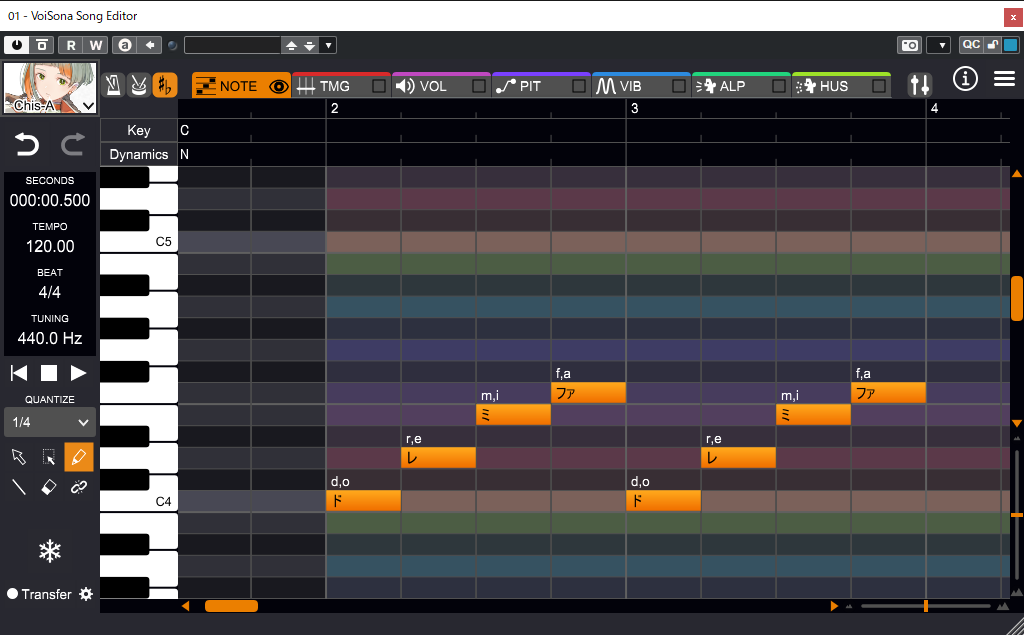Enable the TMG checkbox
Image resolution: width=1024 pixels, height=635 pixels.
[379, 86]
